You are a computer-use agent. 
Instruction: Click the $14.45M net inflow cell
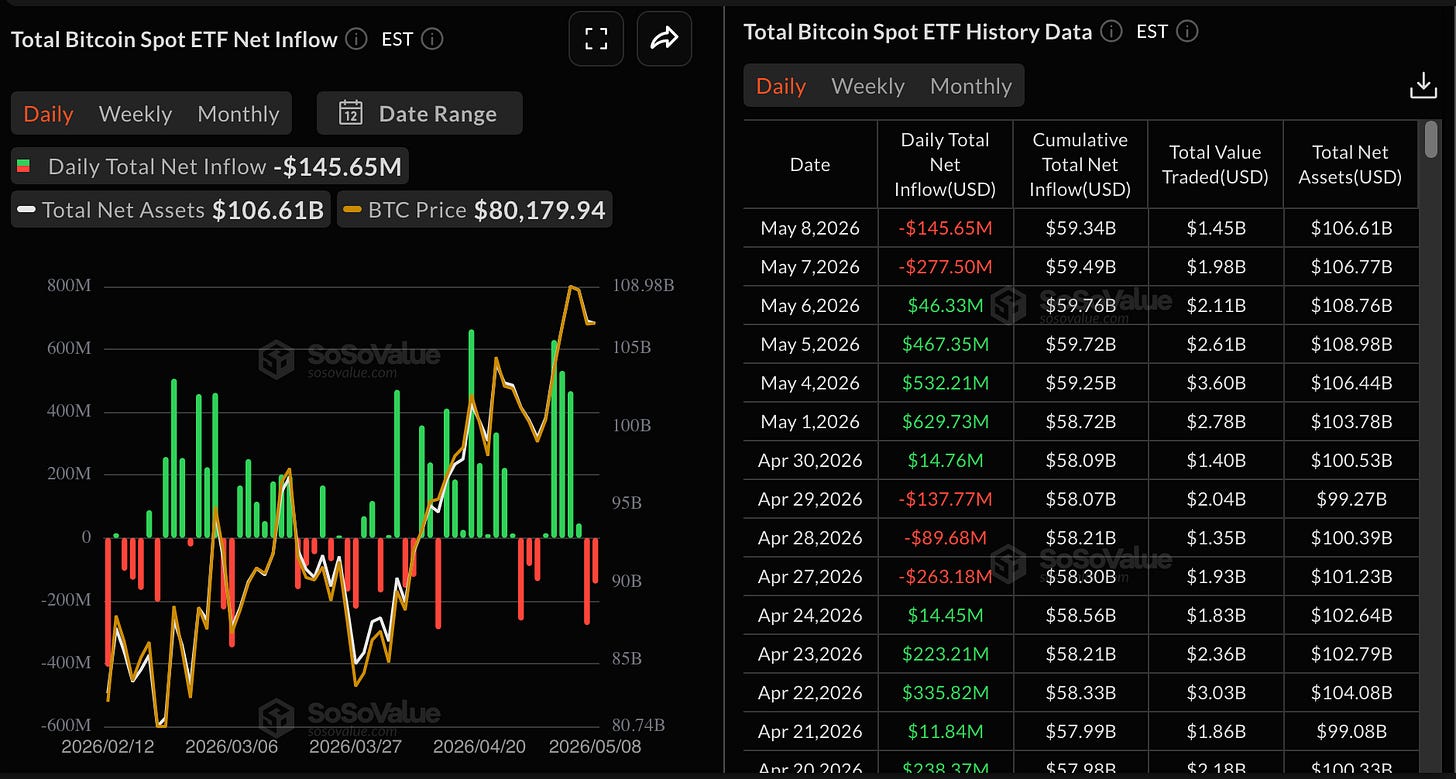pos(945,616)
